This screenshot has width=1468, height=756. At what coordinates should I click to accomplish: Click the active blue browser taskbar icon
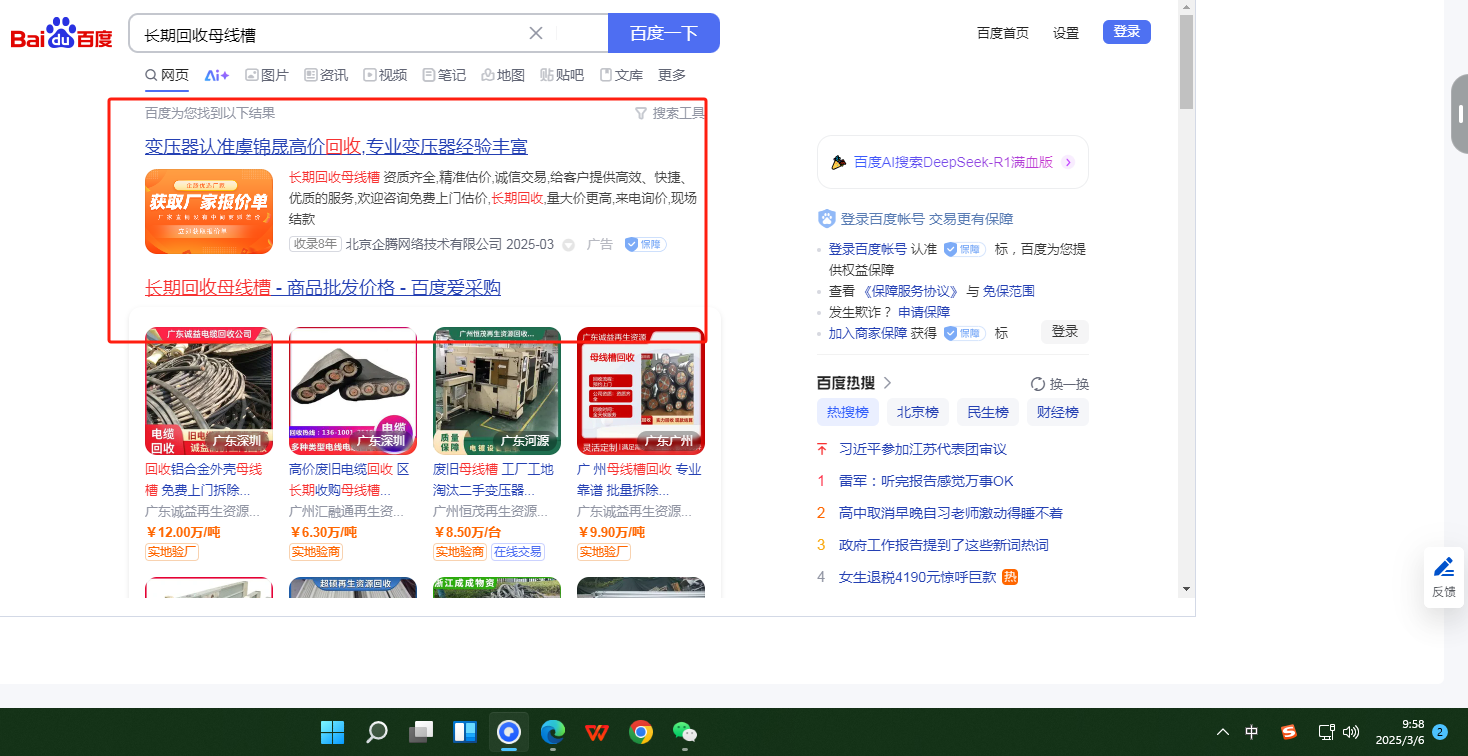point(509,732)
